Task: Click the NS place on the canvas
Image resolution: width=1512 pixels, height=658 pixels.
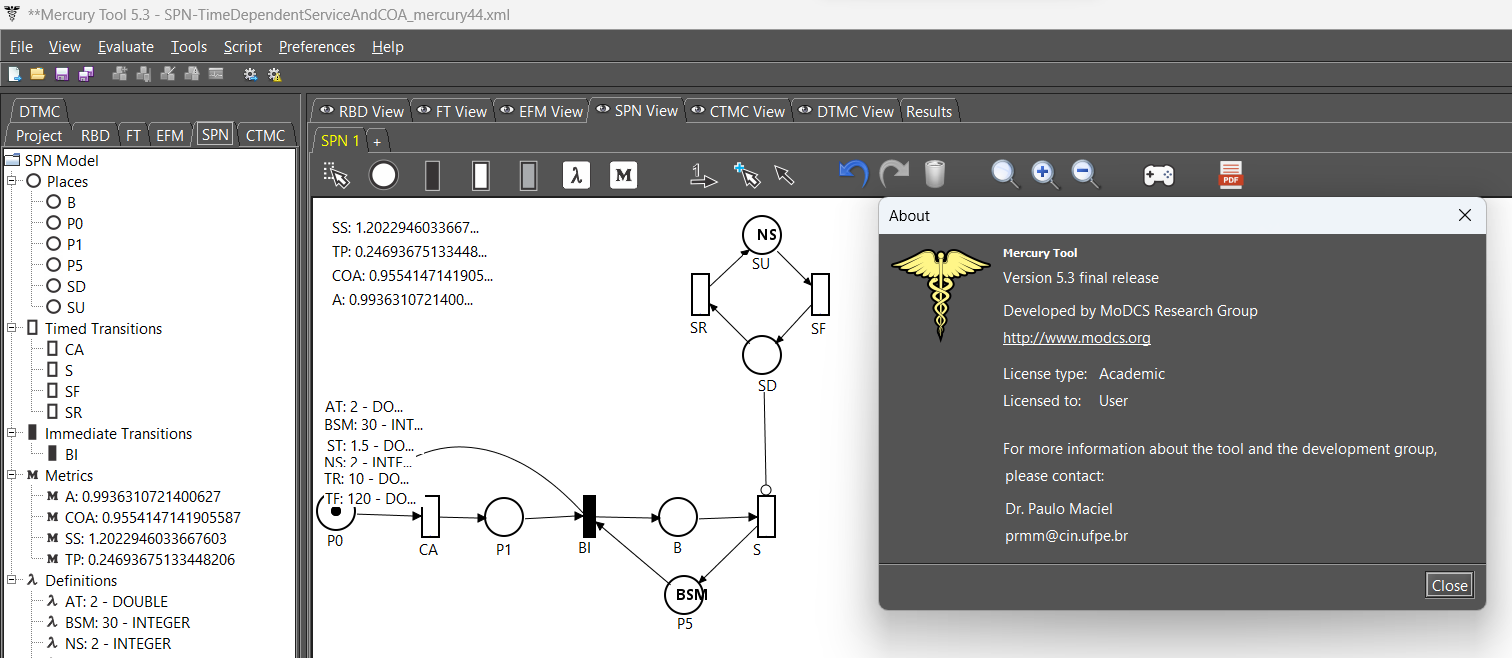Action: click(x=761, y=235)
